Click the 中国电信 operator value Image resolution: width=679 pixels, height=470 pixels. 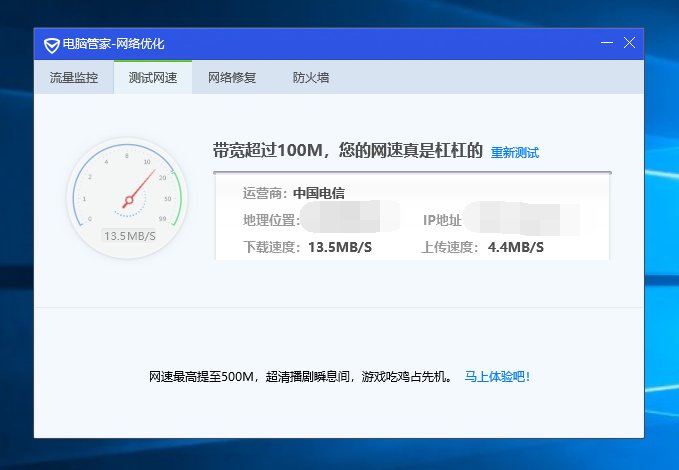coord(319,193)
